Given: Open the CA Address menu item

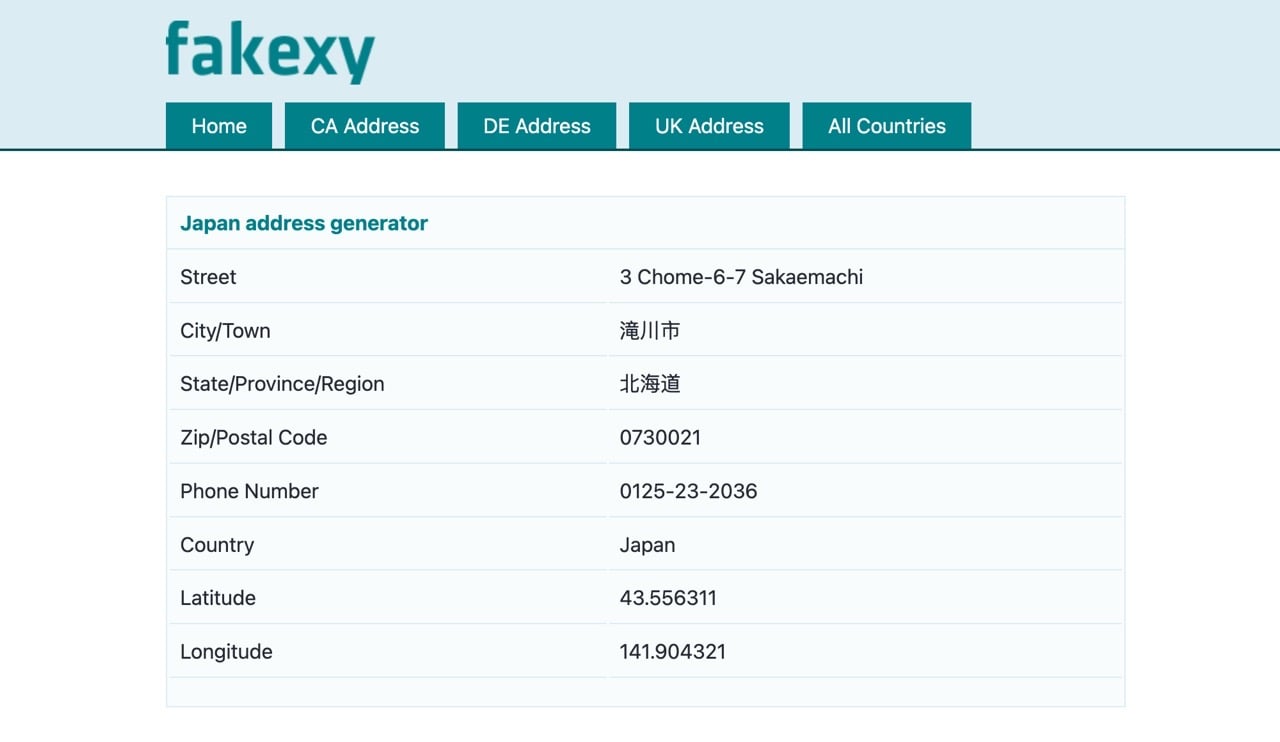Looking at the screenshot, I should (x=365, y=126).
